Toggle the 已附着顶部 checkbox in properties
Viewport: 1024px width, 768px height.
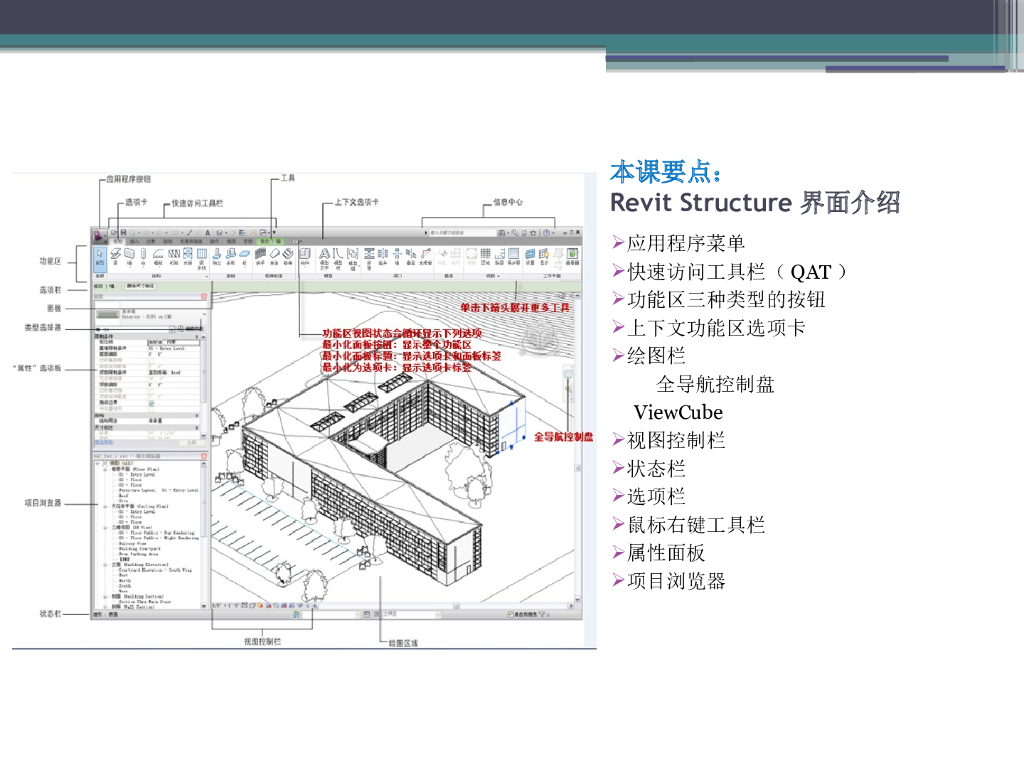click(152, 391)
